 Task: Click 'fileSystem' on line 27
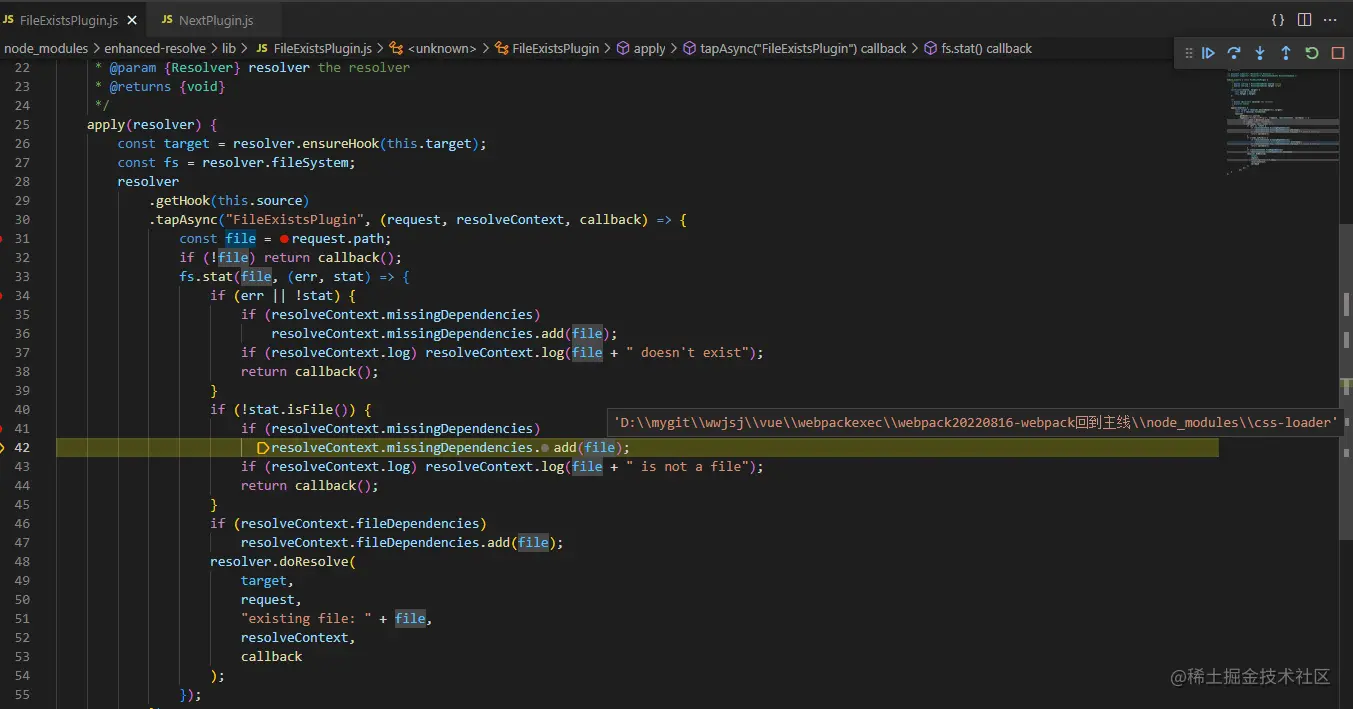(x=310, y=163)
